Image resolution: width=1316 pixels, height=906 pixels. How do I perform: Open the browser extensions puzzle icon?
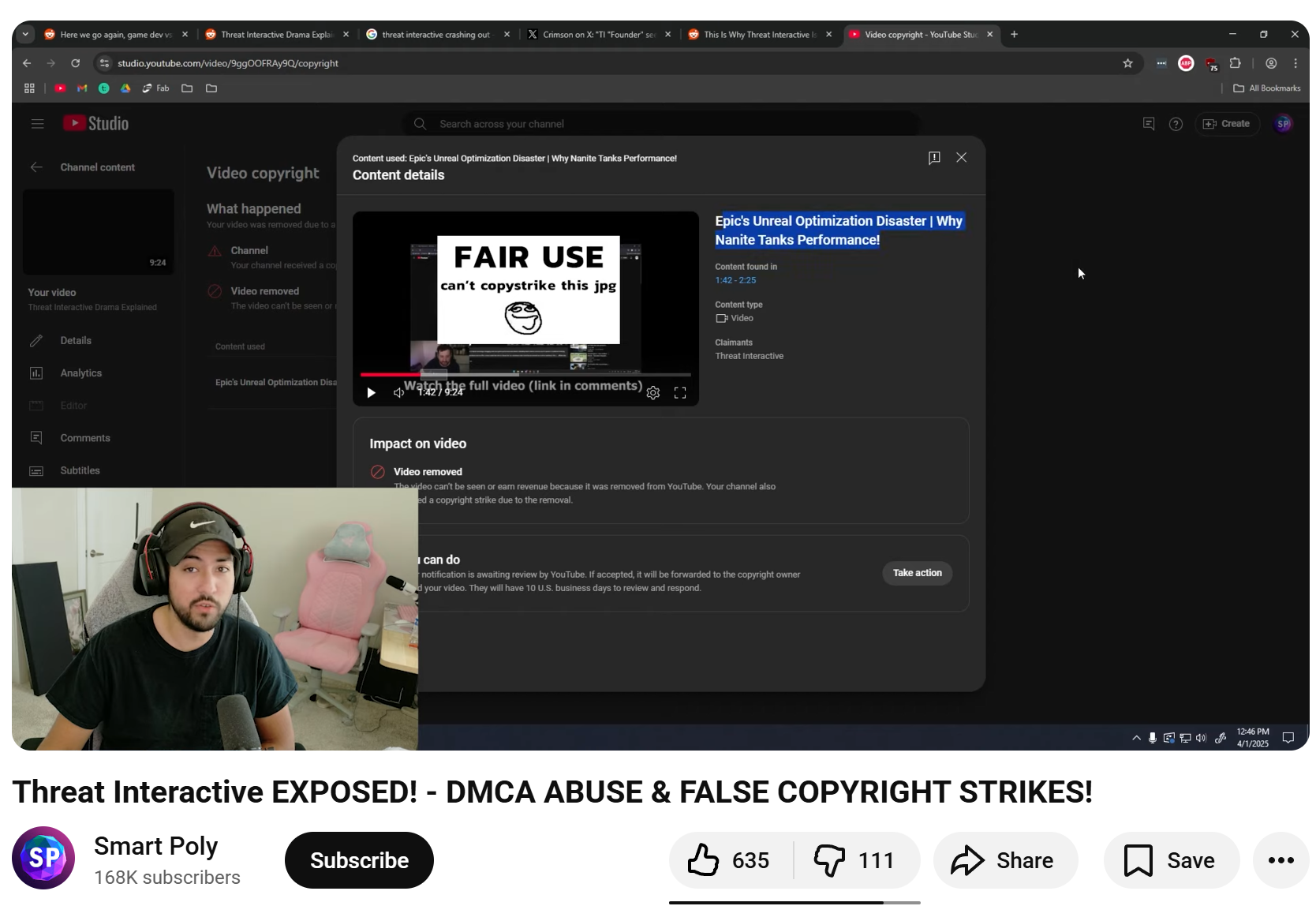(x=1236, y=63)
